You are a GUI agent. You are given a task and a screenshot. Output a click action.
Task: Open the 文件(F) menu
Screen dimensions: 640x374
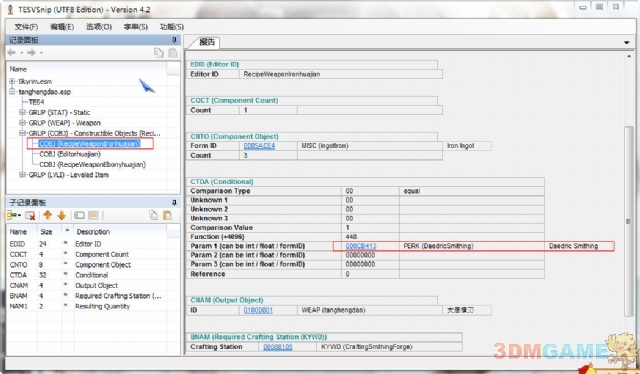[x=26, y=27]
